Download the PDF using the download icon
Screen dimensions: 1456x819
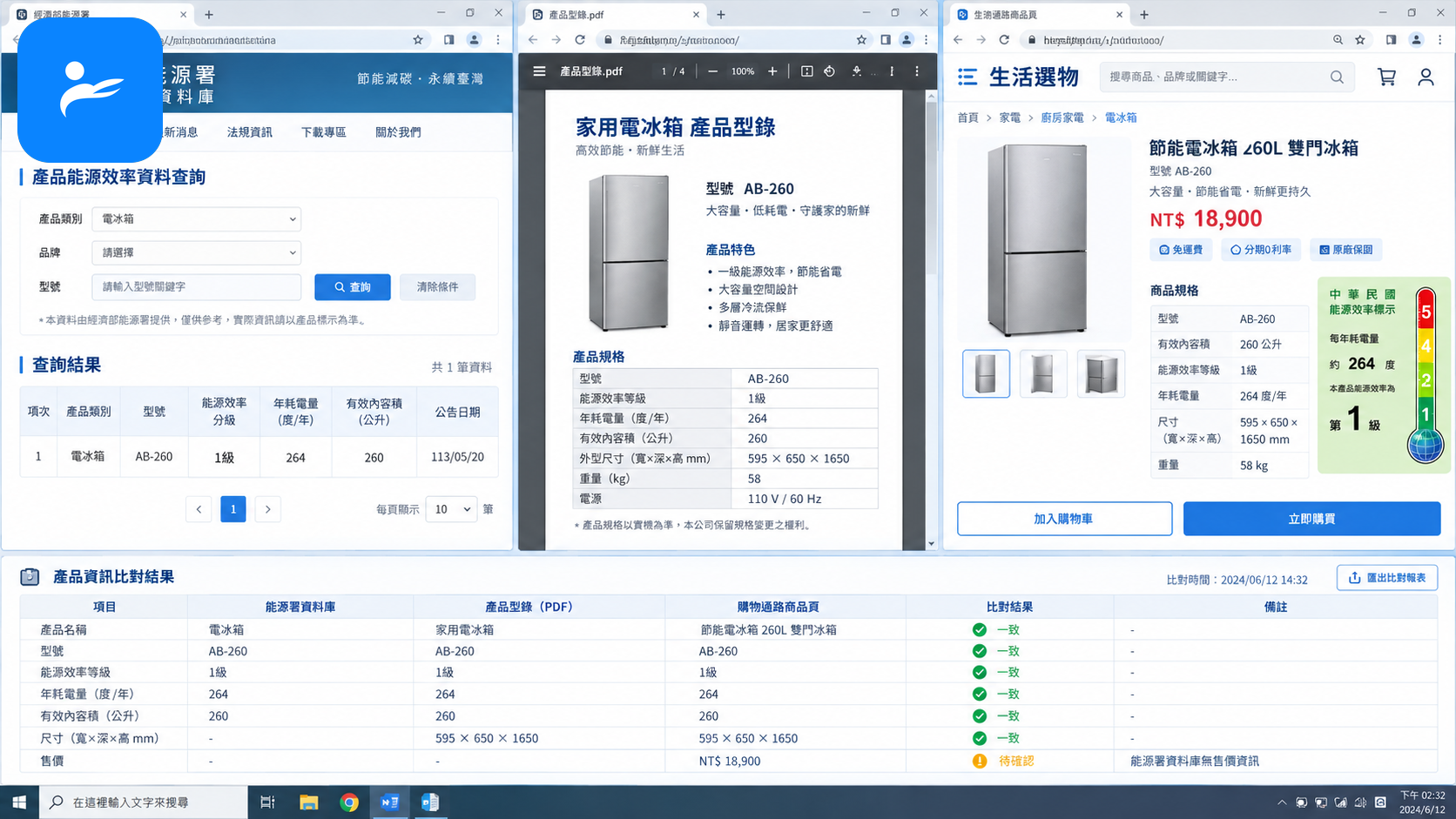857,71
